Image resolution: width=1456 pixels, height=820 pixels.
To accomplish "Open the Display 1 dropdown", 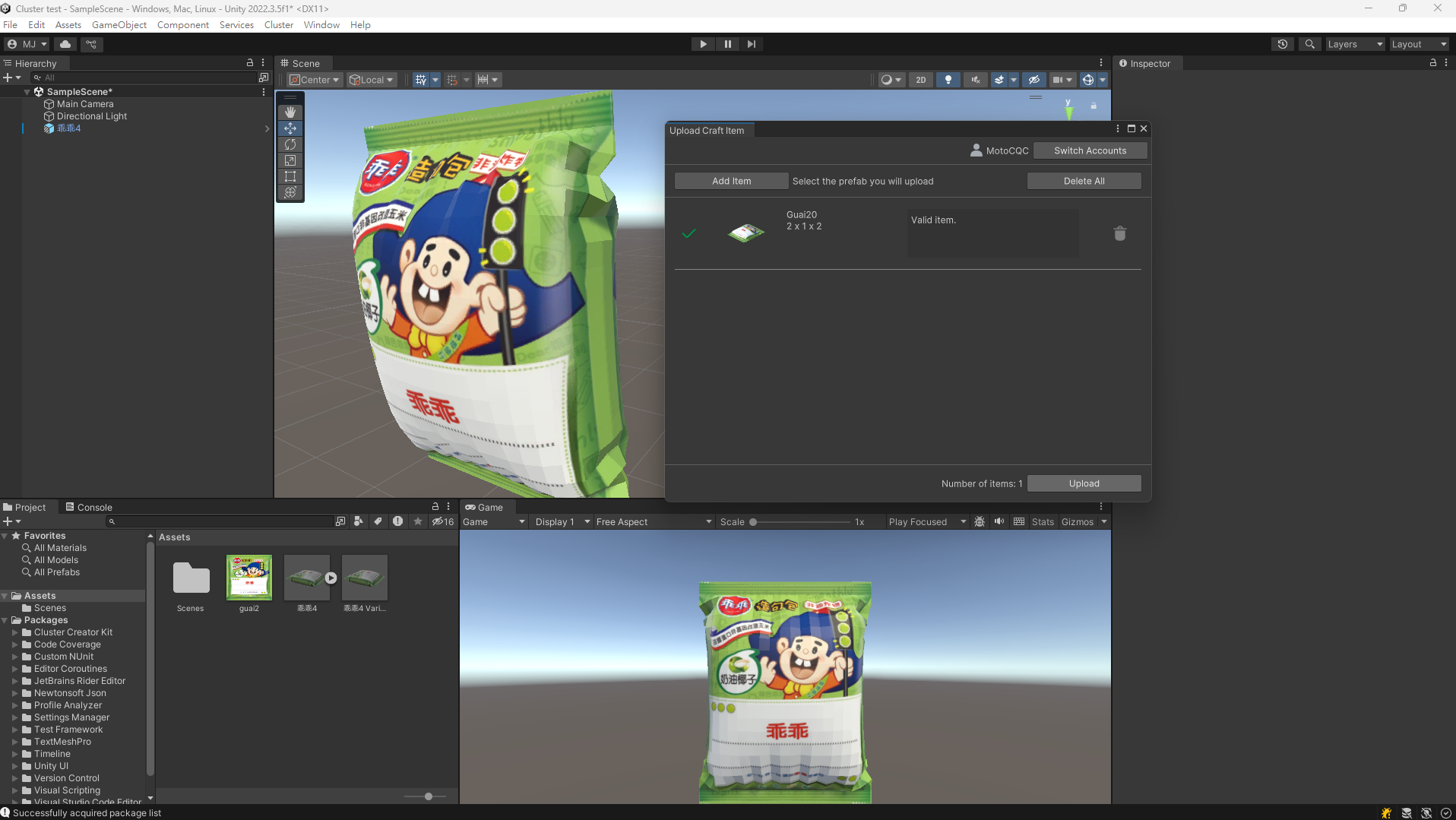I will coord(562,522).
